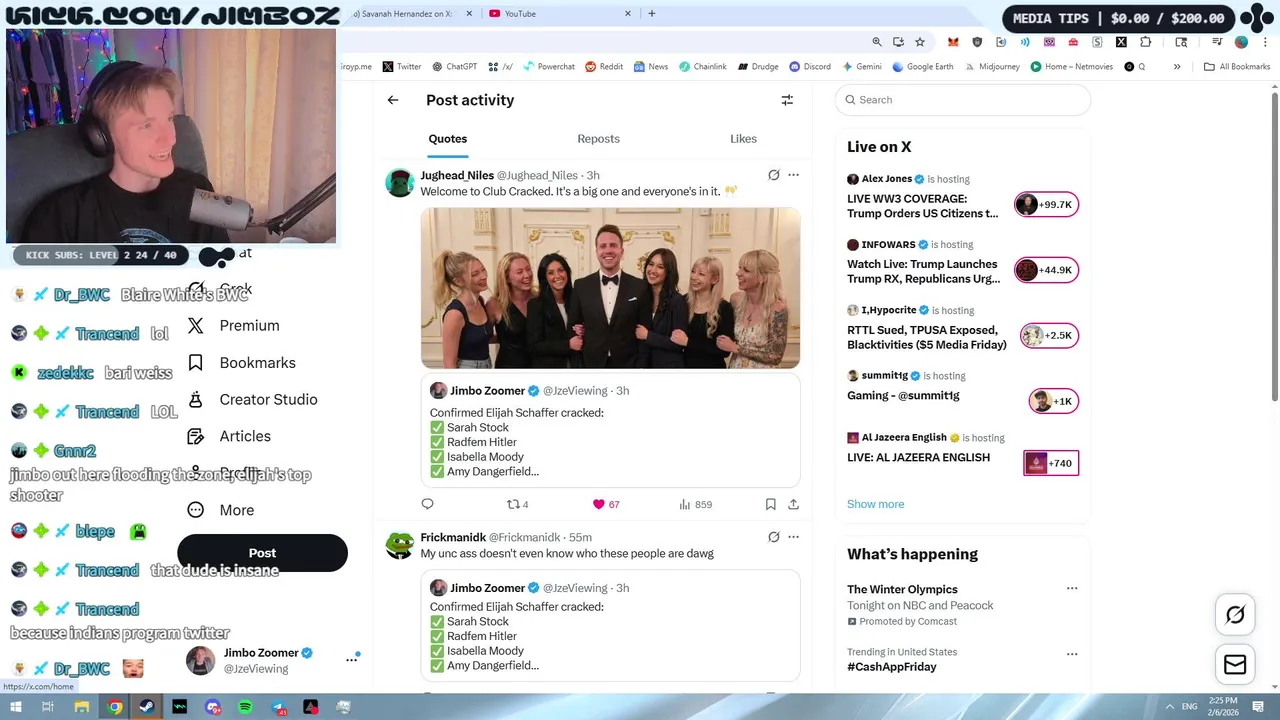The height and width of the screenshot is (720, 1280).
Task: Switch to the Likes tab
Action: click(743, 139)
